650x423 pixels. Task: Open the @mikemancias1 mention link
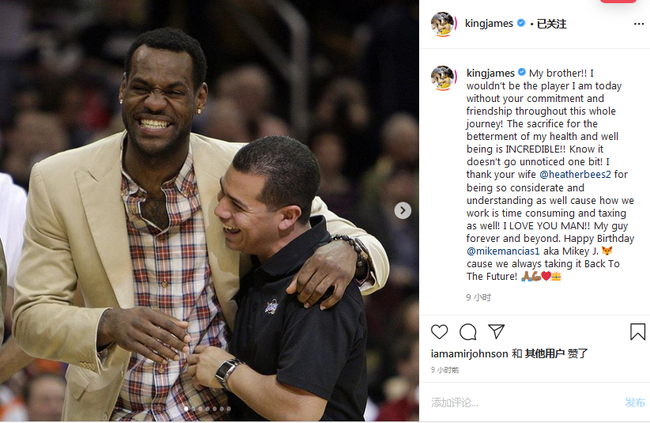[503, 251]
